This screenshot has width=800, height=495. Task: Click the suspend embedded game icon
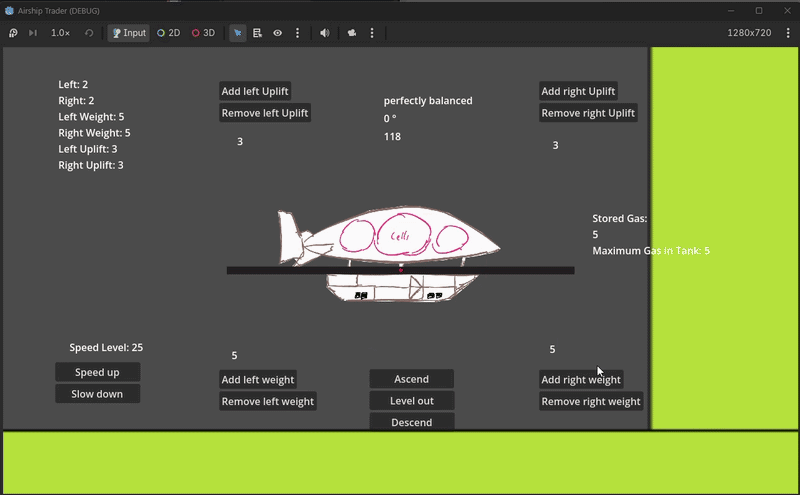pos(13,33)
